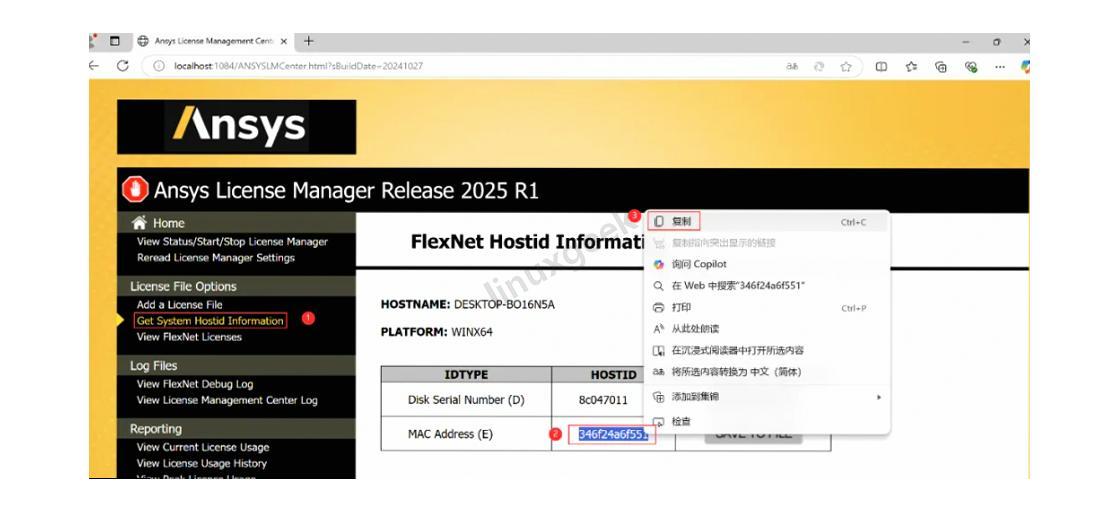Choose 检查 (Inspect) in context menu
This screenshot has width=1120, height=513.
(766, 422)
